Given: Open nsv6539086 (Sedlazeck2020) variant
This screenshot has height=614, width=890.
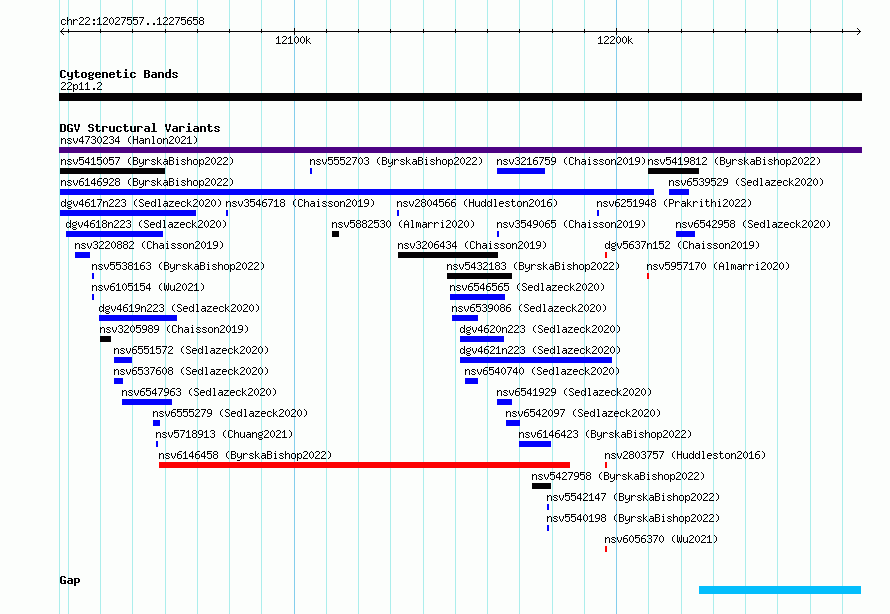Looking at the screenshot, I should point(529,308).
